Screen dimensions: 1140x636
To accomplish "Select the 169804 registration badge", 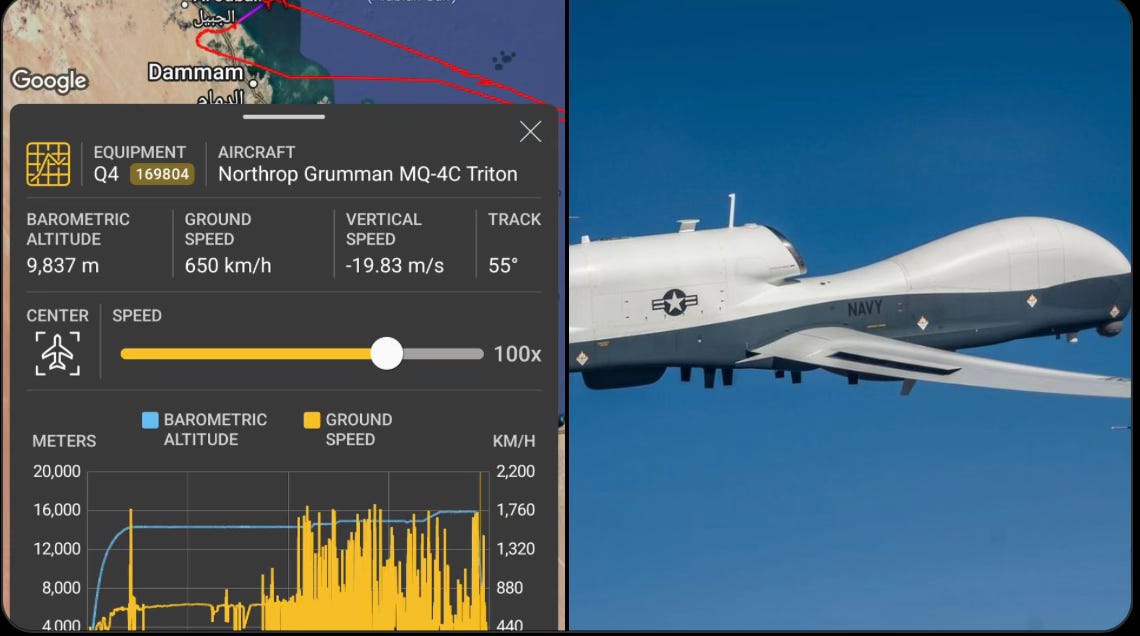I will pyautogui.click(x=162, y=174).
